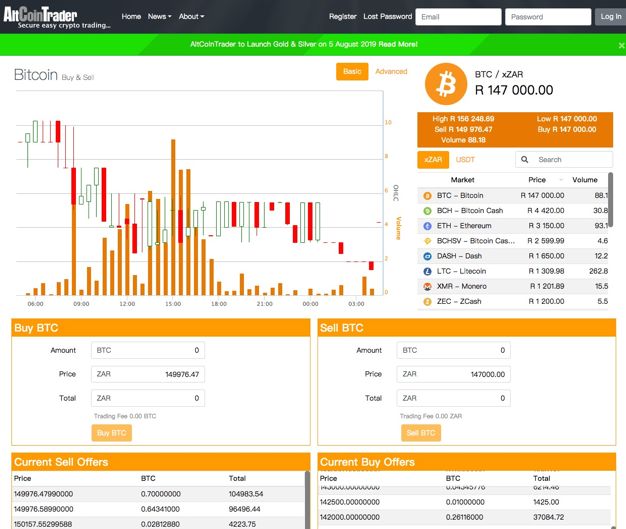
Task: Click the BCHSV coin icon
Action: point(427,241)
